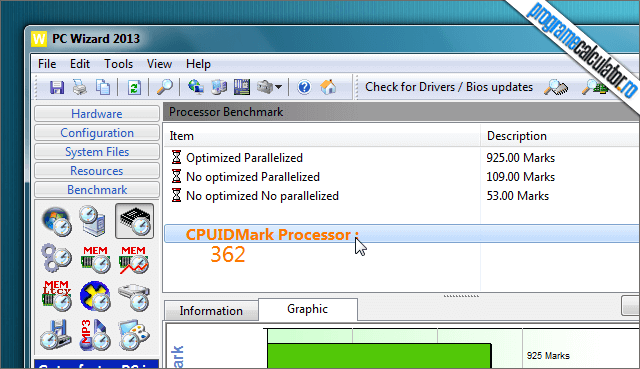640x369 pixels.
Task: Switch to the Information tab
Action: (211, 311)
